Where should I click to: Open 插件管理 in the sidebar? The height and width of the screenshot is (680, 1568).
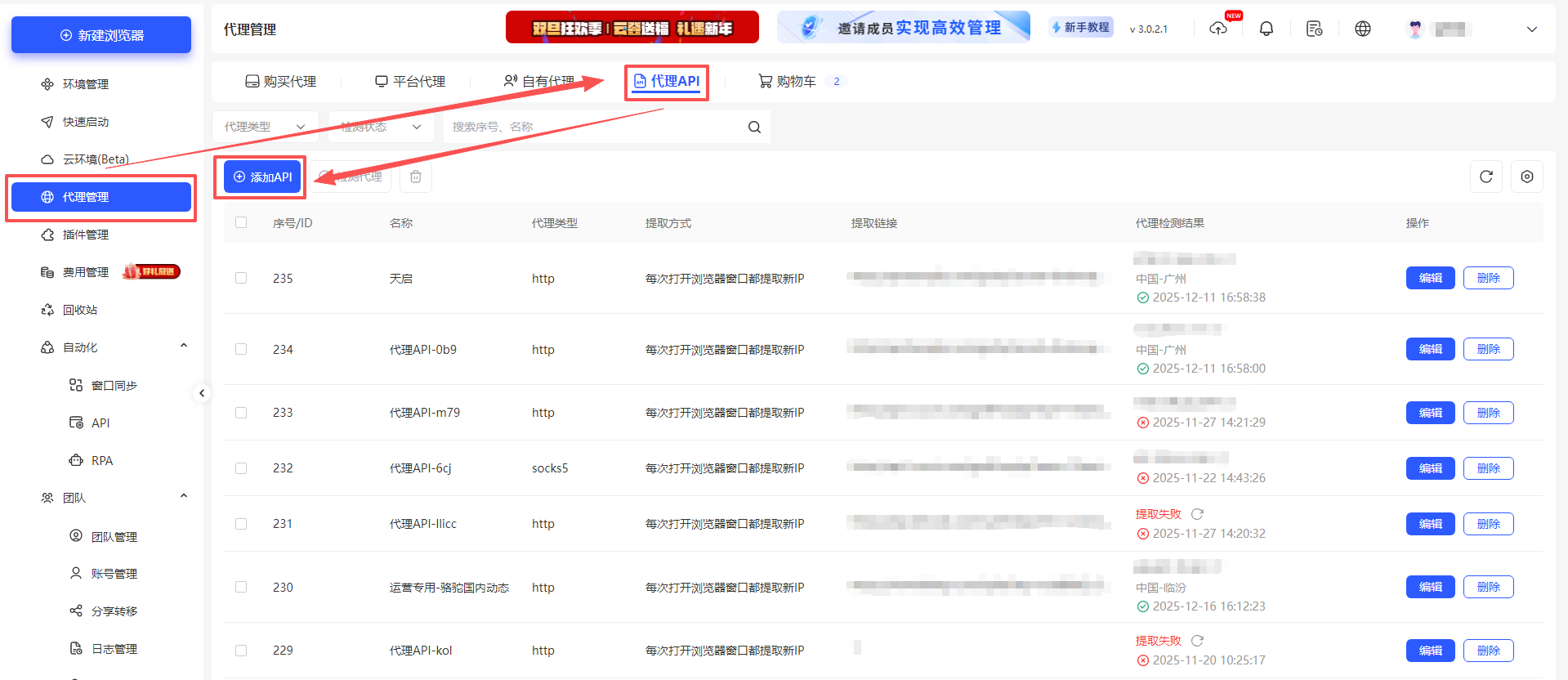click(x=85, y=235)
